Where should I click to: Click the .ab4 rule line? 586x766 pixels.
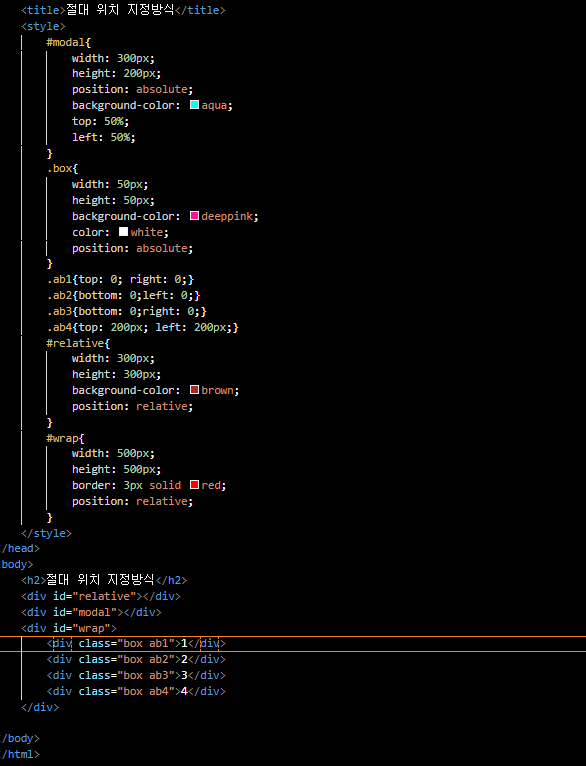[x=143, y=327]
